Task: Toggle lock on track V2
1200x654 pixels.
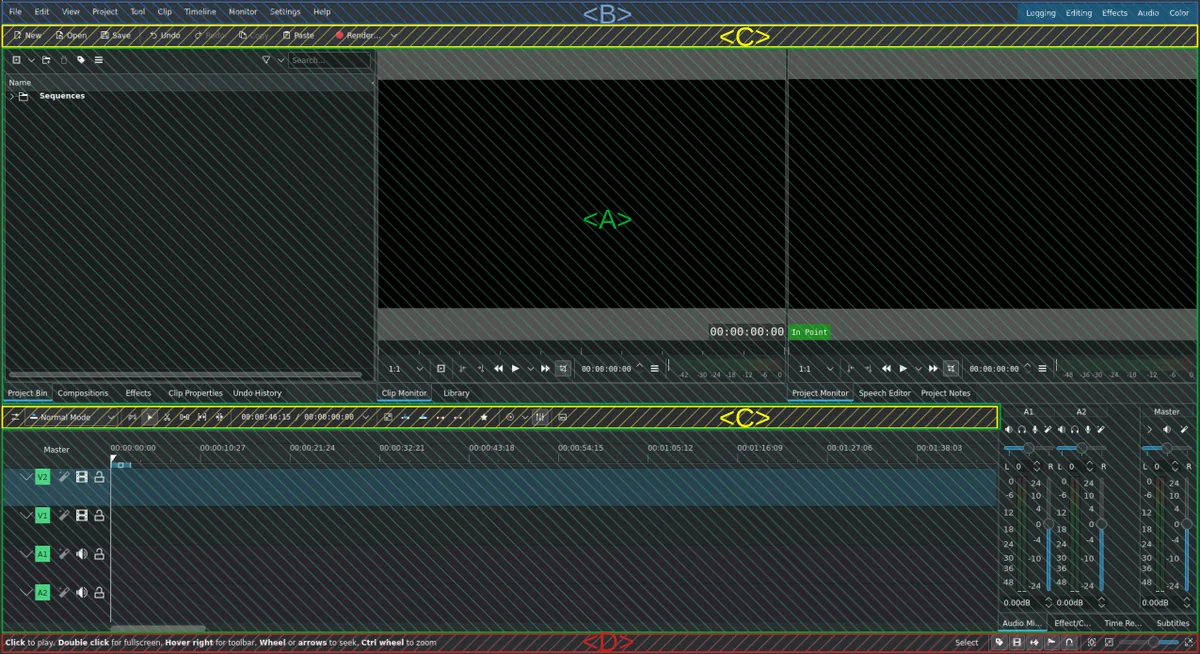Action: (x=99, y=477)
